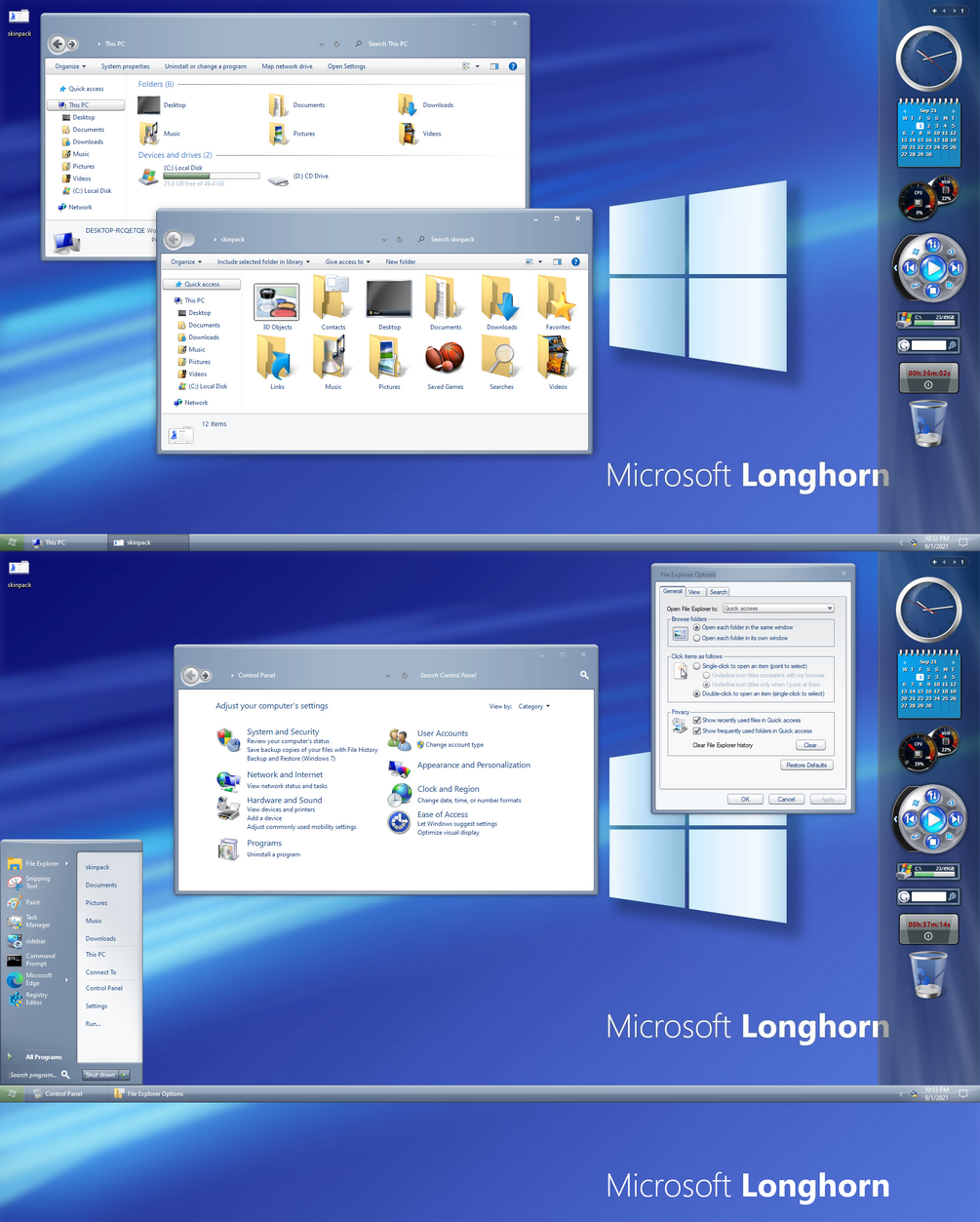
Task: Choose Run... in the Start menu
Action: (x=93, y=1024)
